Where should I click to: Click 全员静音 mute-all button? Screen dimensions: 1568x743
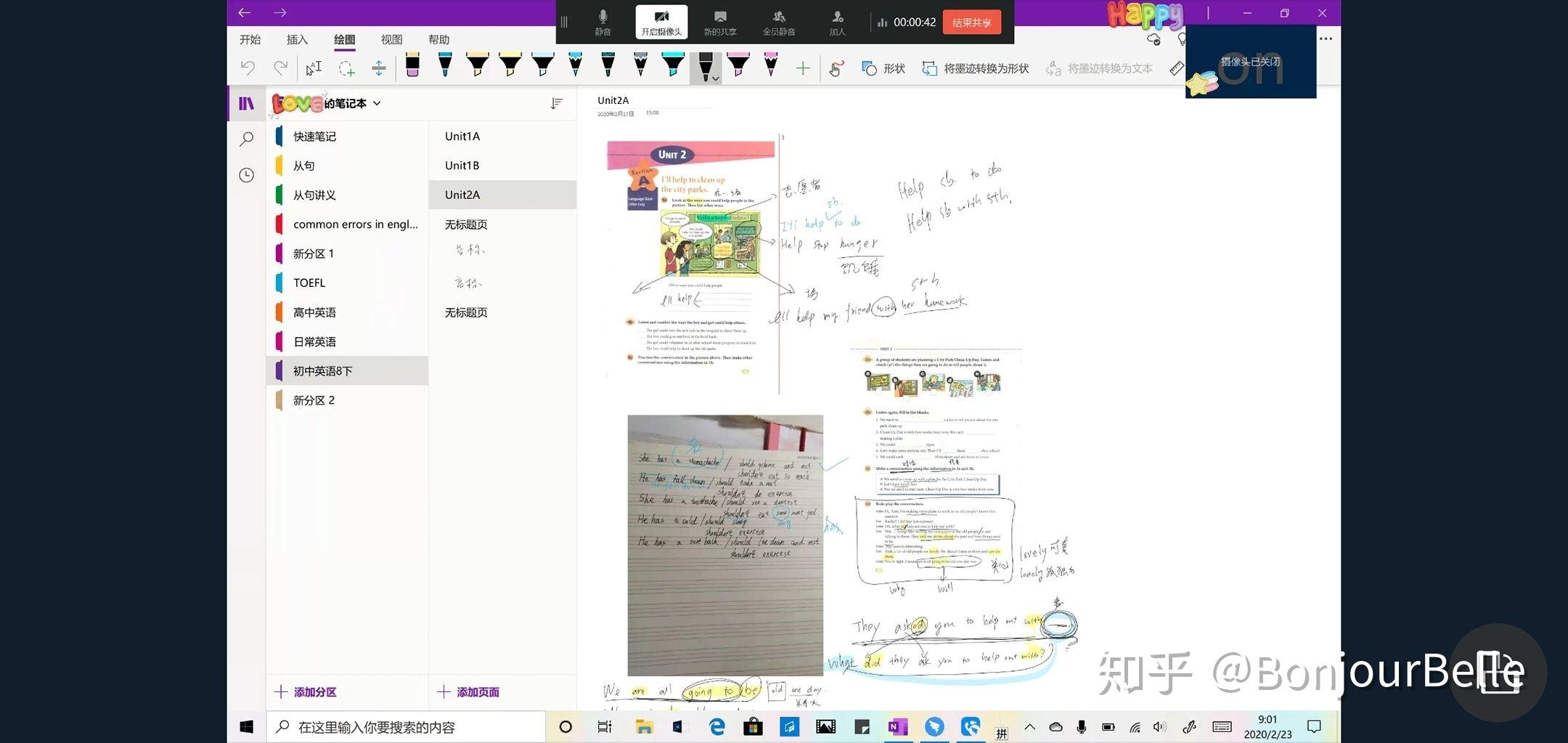pyautogui.click(x=779, y=22)
